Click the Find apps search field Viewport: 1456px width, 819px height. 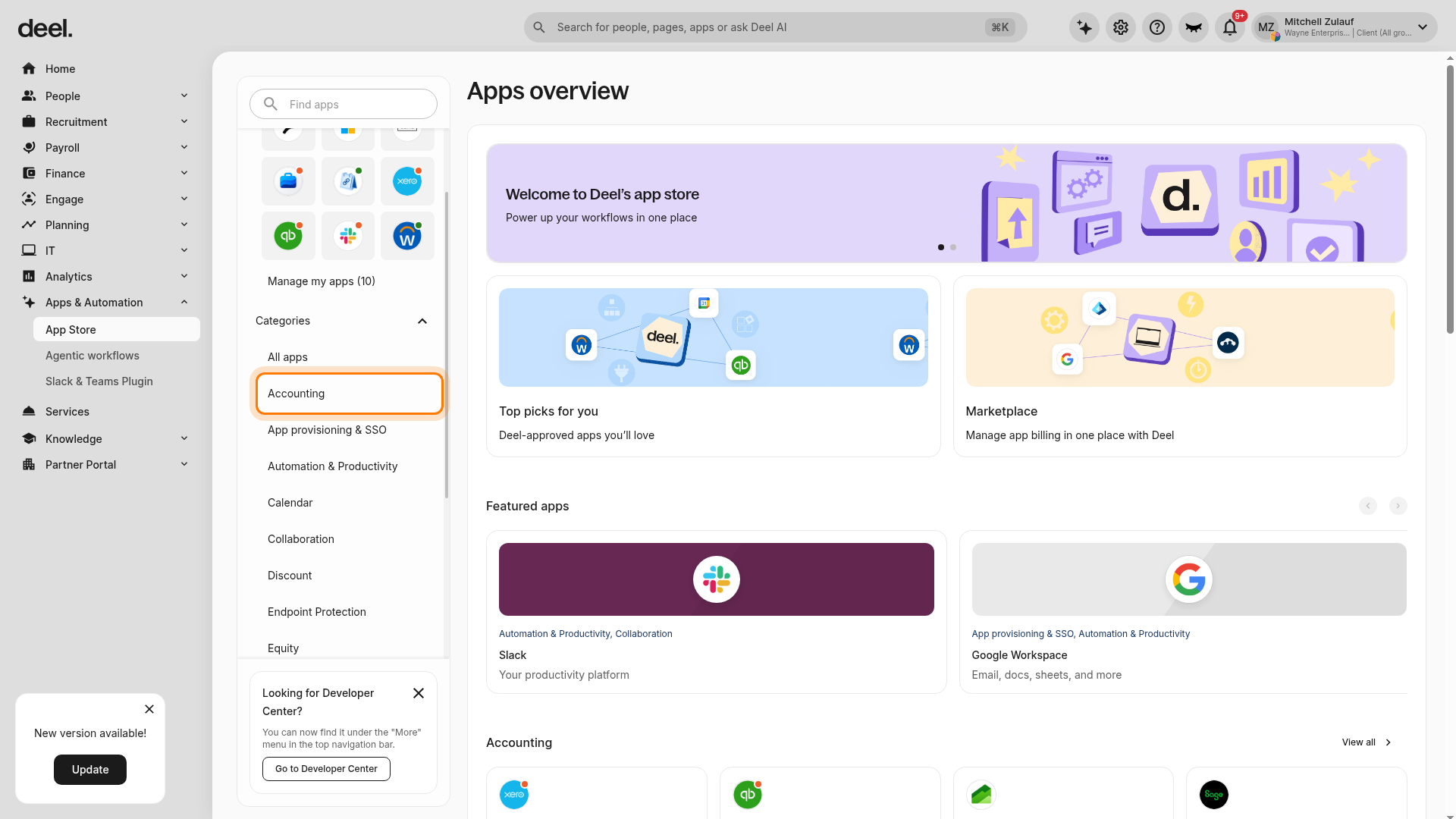[x=344, y=104]
